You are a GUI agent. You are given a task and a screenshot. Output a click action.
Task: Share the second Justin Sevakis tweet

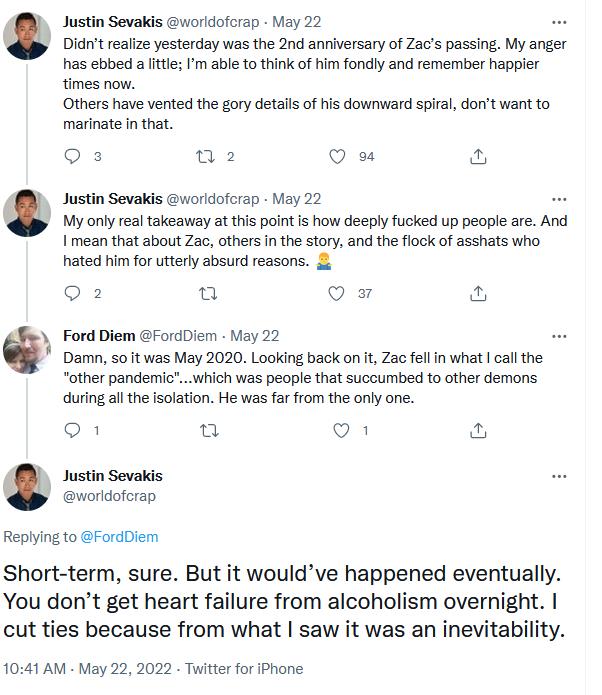click(x=478, y=293)
